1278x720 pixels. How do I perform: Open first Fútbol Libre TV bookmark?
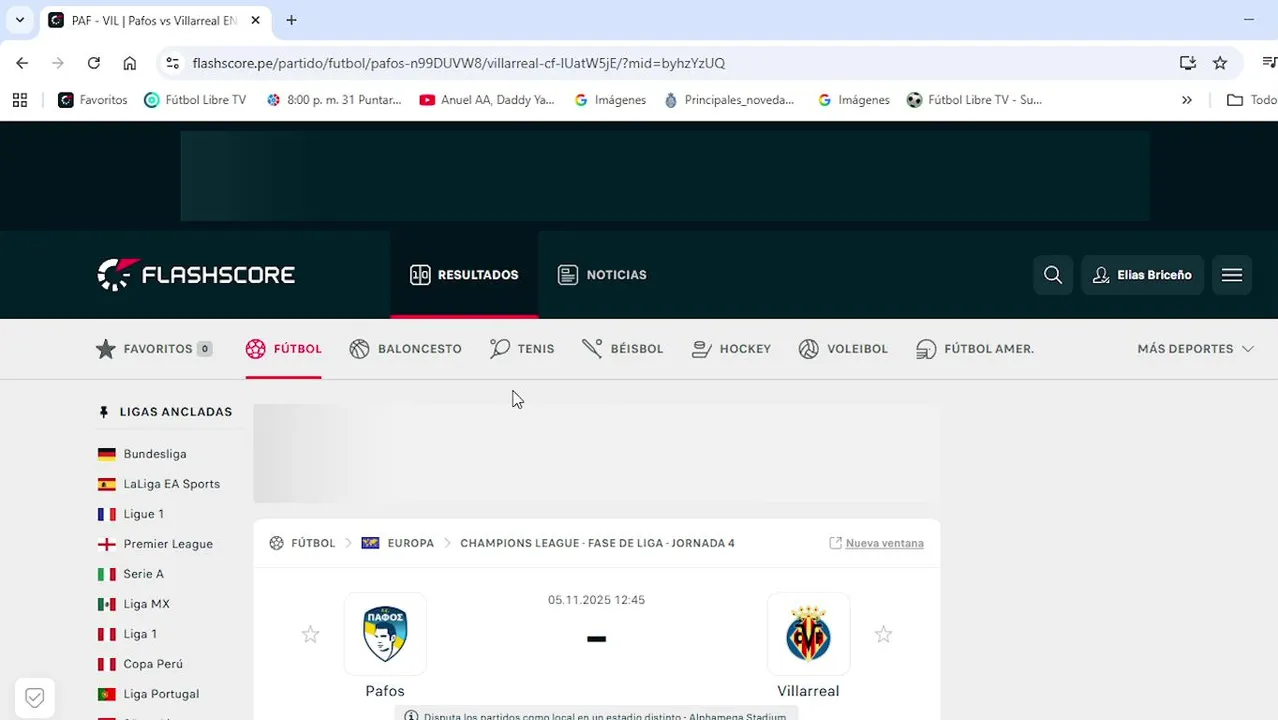pyautogui.click(x=195, y=100)
